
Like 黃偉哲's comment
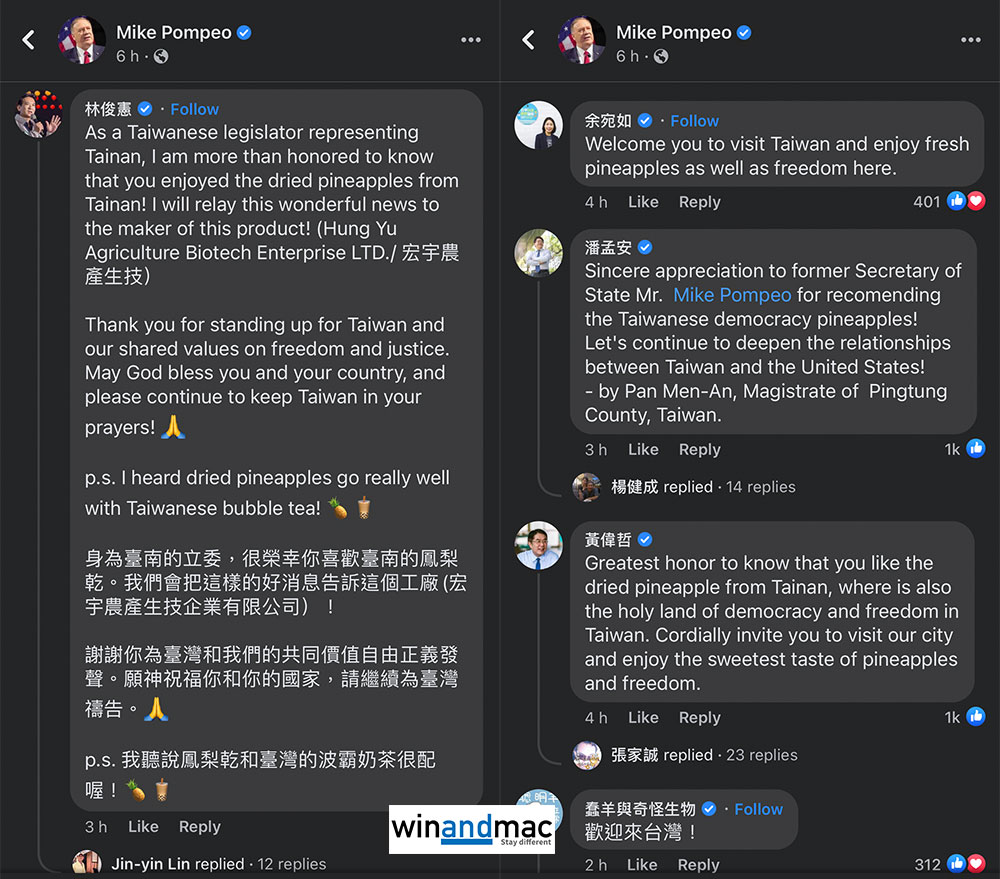(x=643, y=718)
